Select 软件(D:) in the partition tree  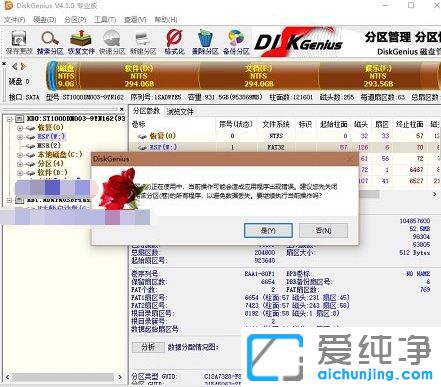(x=52, y=173)
